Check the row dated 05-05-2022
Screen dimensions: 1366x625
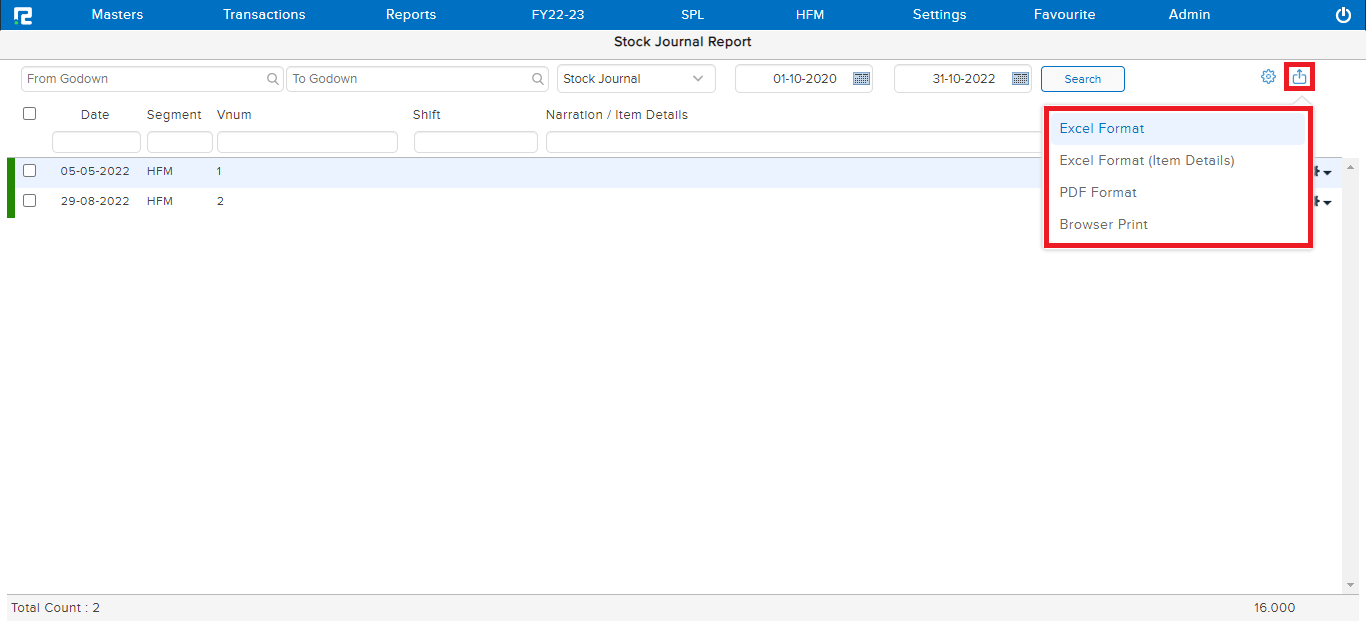coord(30,171)
